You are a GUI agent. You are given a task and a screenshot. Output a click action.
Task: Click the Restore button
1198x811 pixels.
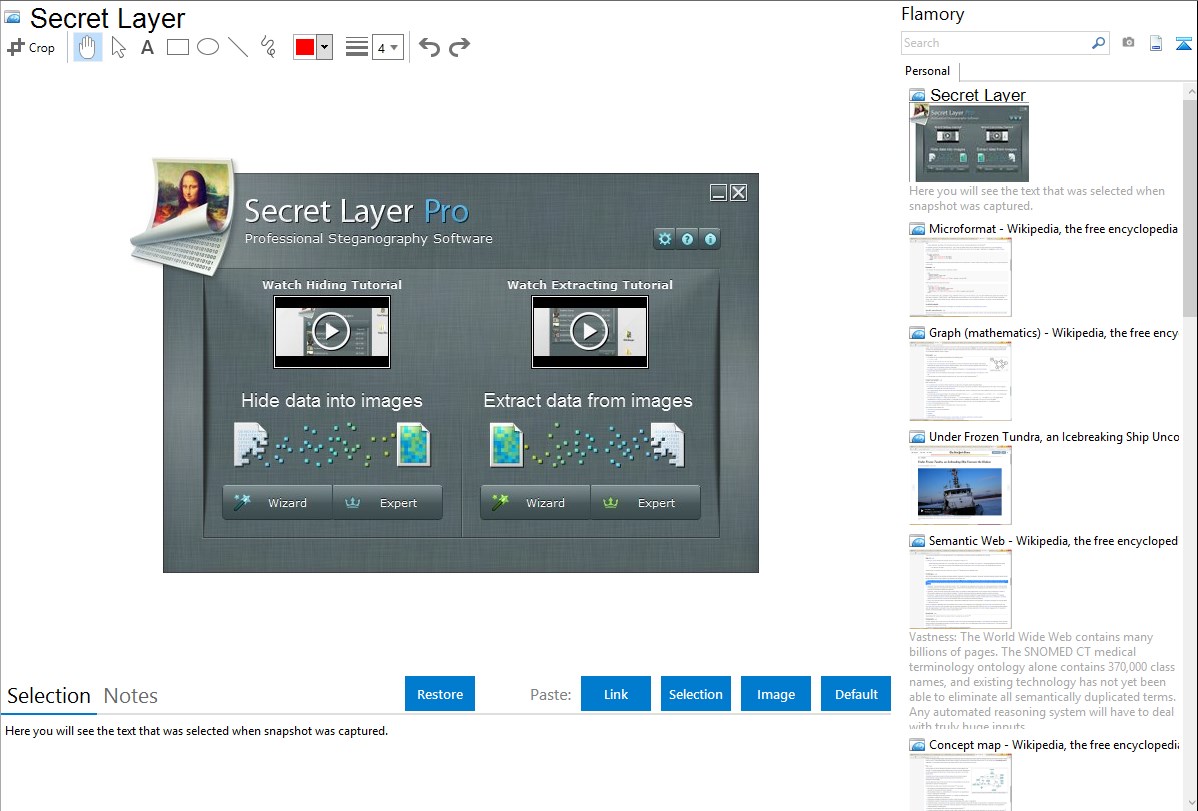(440, 694)
